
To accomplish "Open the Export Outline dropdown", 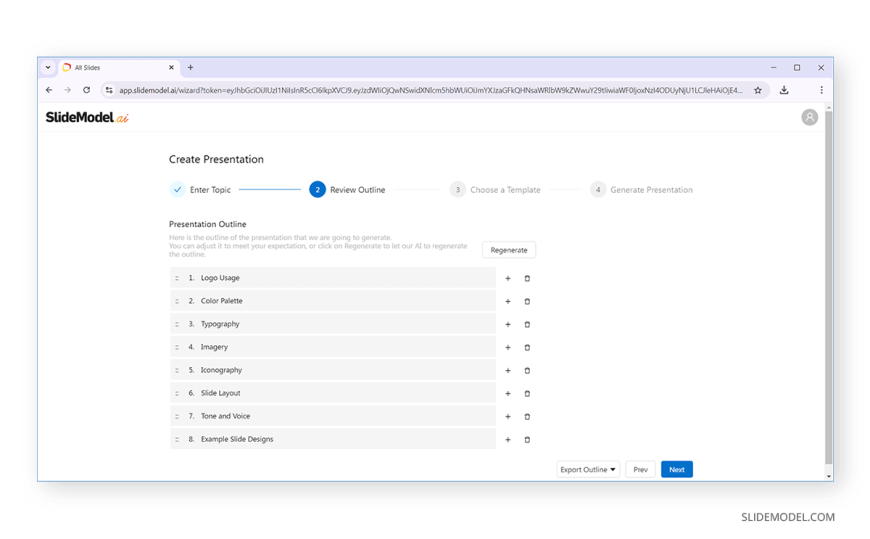I will pos(587,469).
